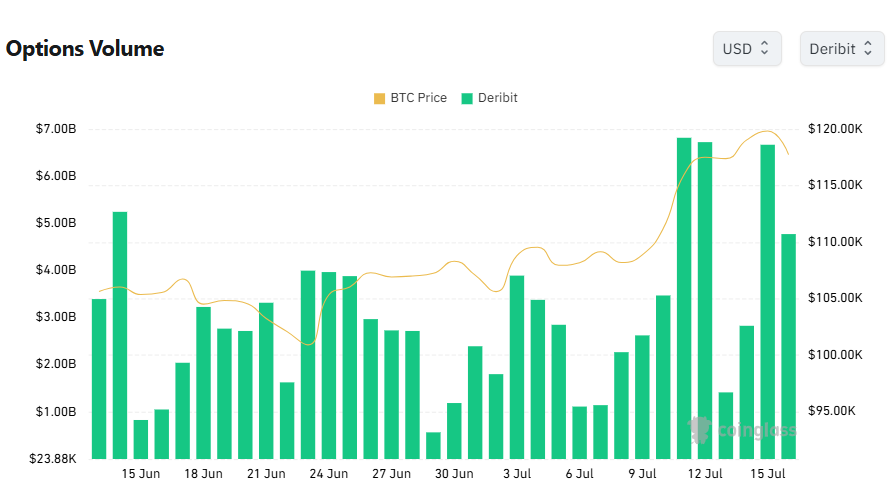The height and width of the screenshot is (480, 890).
Task: Click the up-down arrows beside Deribit
Action: pyautogui.click(x=867, y=48)
